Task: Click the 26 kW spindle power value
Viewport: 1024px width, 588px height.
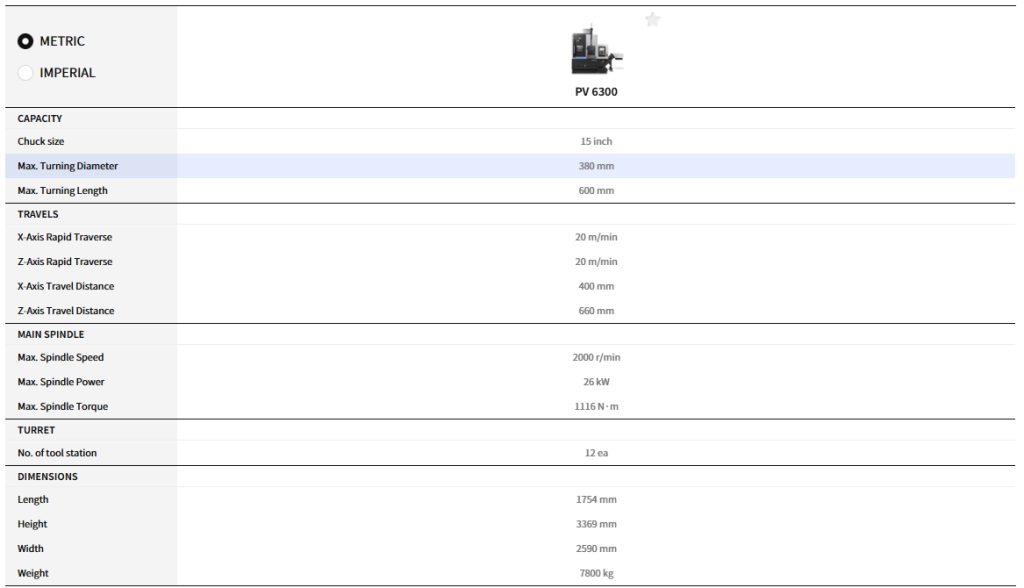Action: 596,382
